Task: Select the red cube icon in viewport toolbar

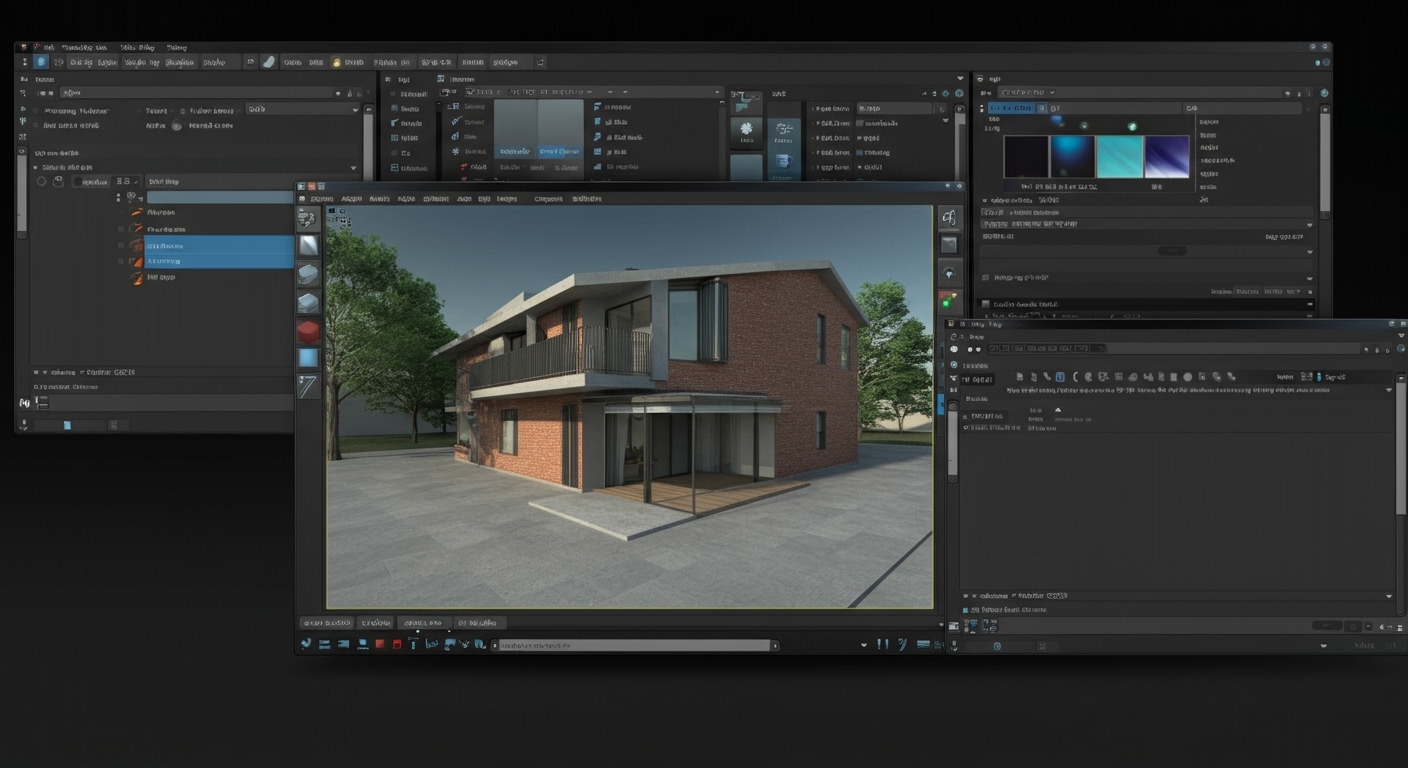Action: pos(308,331)
